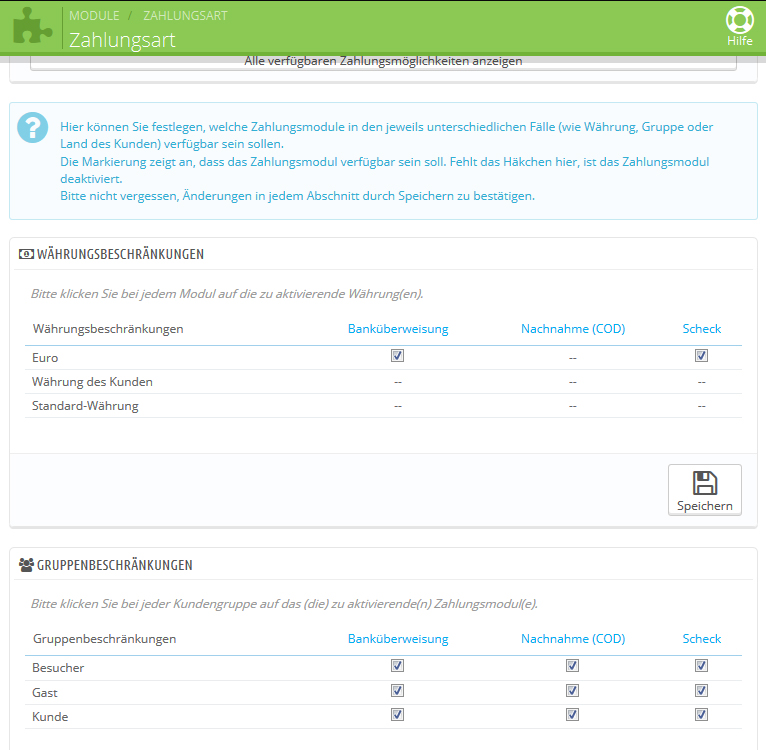
Task: Click Währung des Kunden dash under Banküberweisung
Action: coord(398,382)
